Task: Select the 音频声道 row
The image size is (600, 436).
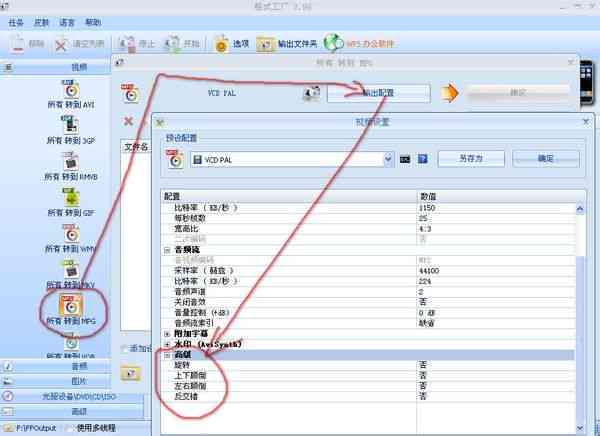Action: pos(368,292)
